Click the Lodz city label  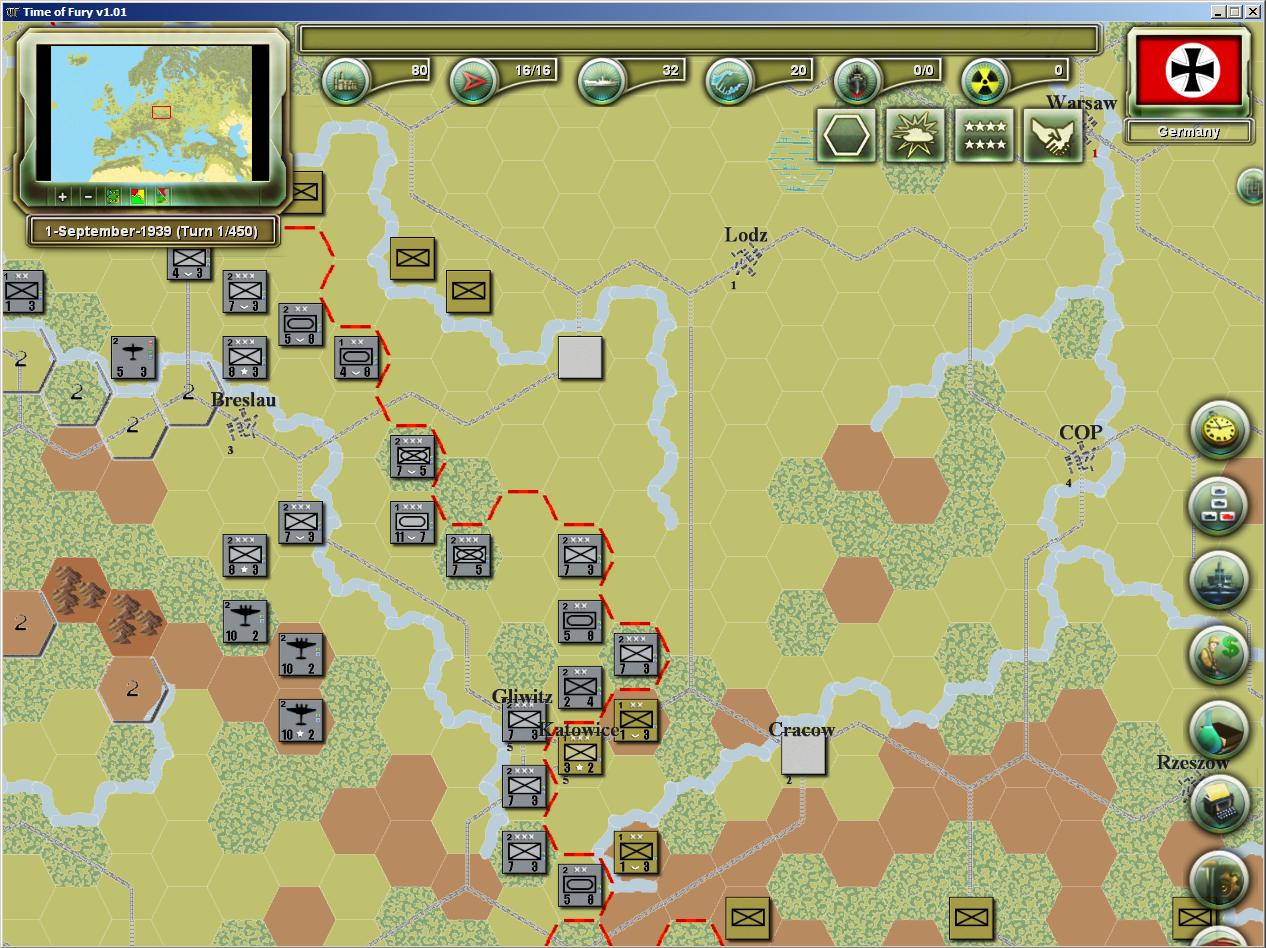(746, 235)
